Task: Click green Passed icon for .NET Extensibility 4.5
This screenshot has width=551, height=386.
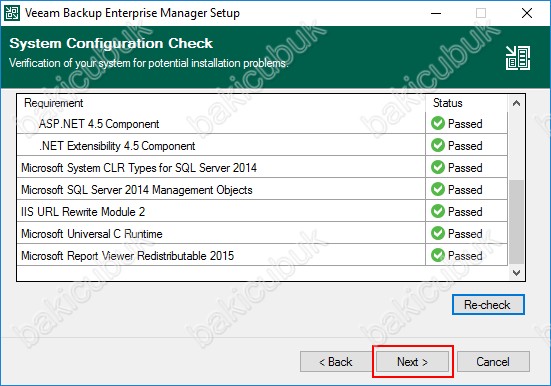Action: (x=438, y=145)
